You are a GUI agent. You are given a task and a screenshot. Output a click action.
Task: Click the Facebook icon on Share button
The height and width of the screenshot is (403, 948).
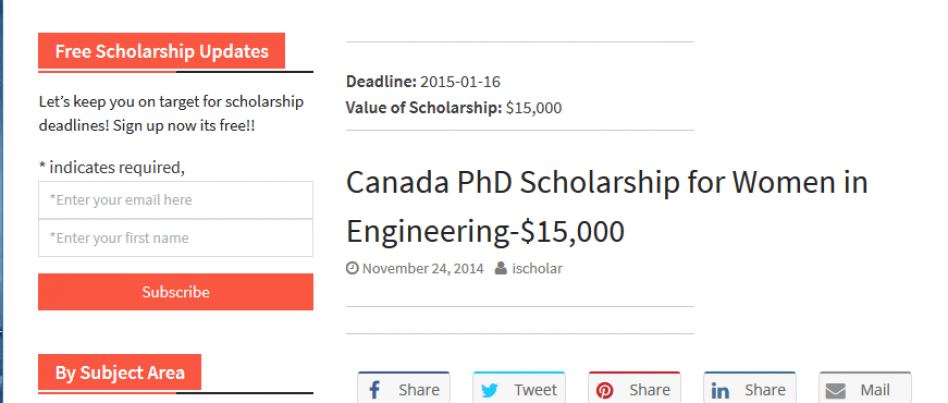click(x=374, y=390)
